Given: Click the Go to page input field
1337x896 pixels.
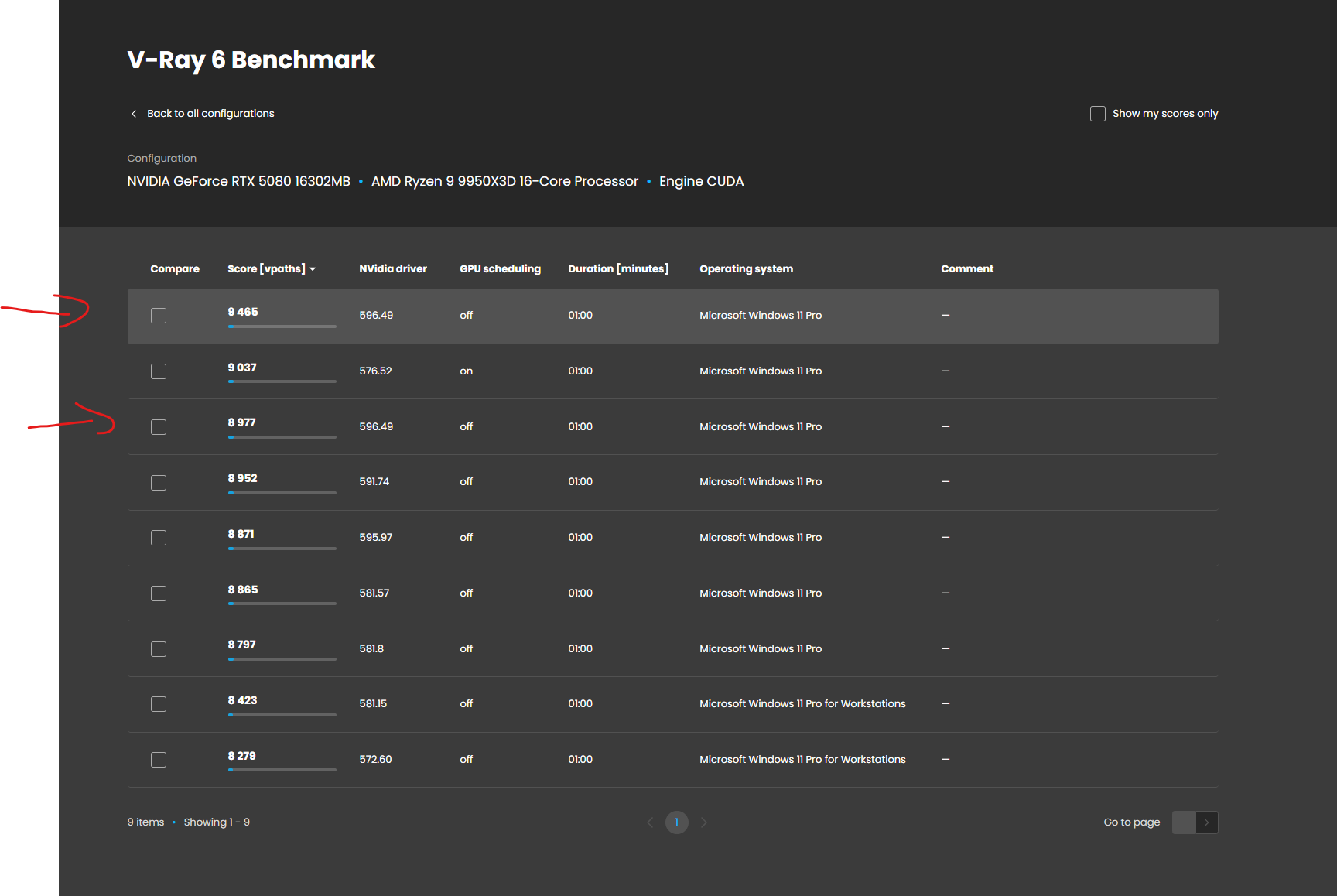Looking at the screenshot, I should 1184,822.
